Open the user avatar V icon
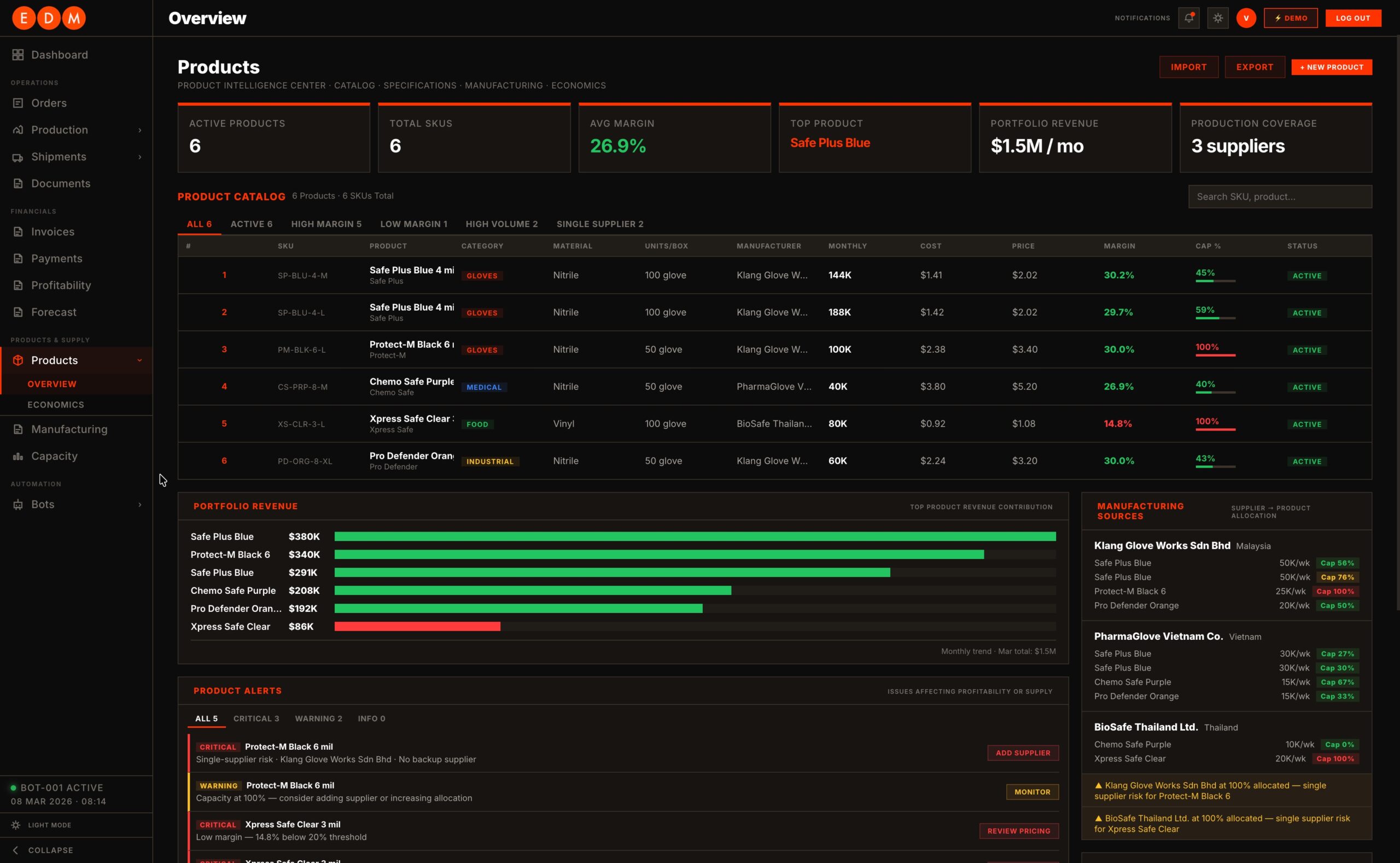Image resolution: width=1400 pixels, height=863 pixels. (x=1246, y=18)
